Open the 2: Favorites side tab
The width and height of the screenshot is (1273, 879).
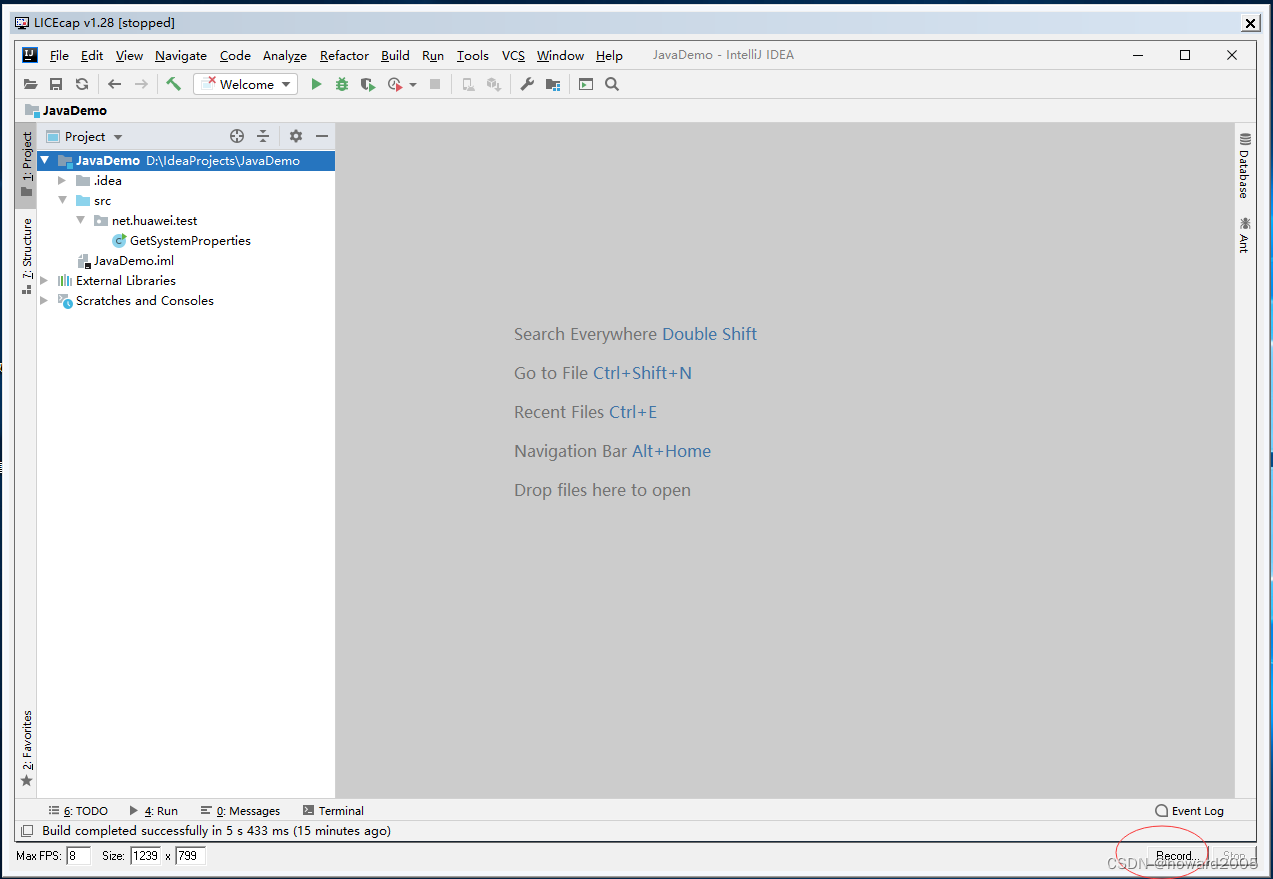(x=27, y=748)
